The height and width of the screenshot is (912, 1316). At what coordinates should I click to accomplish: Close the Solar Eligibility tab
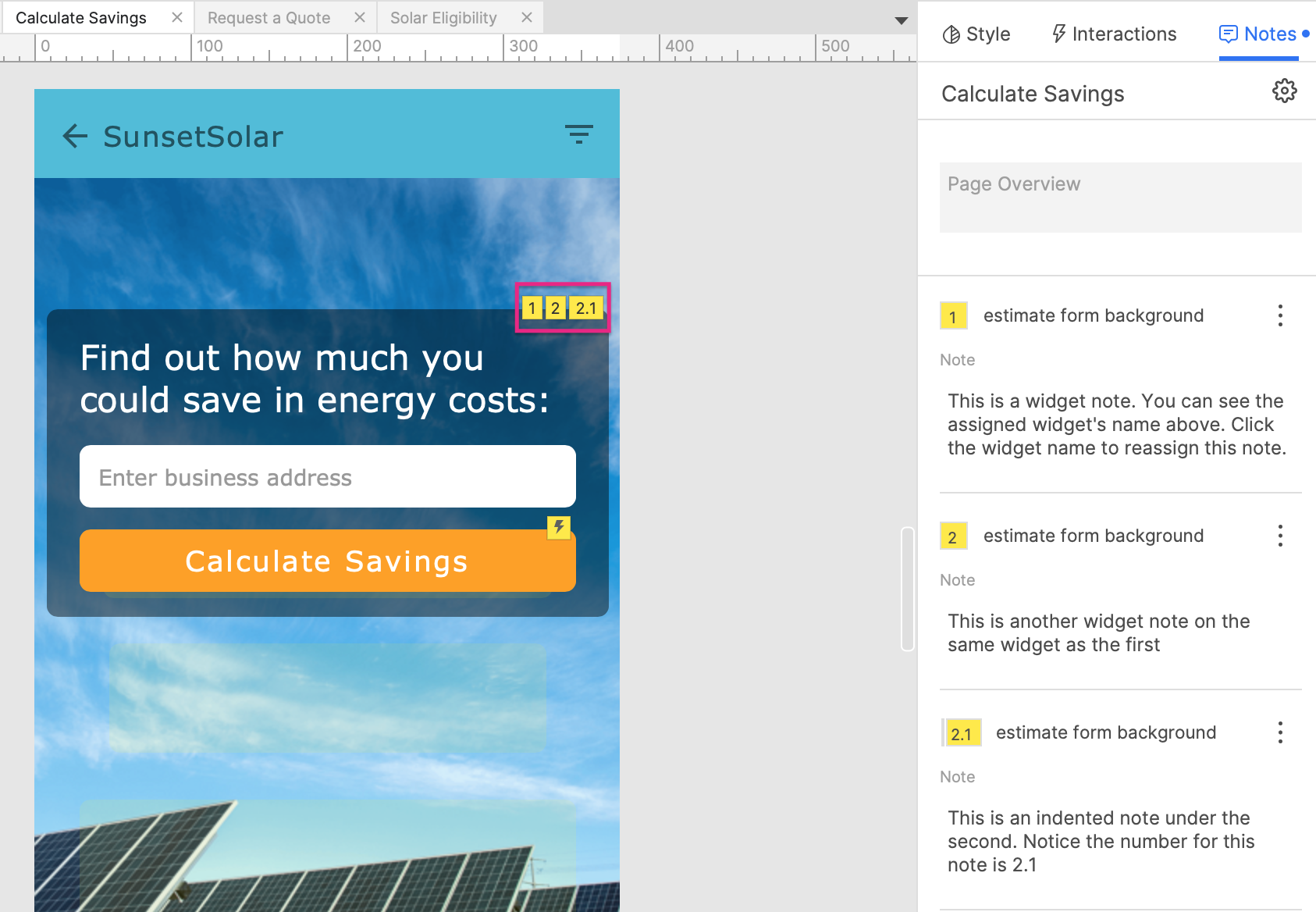point(527,17)
